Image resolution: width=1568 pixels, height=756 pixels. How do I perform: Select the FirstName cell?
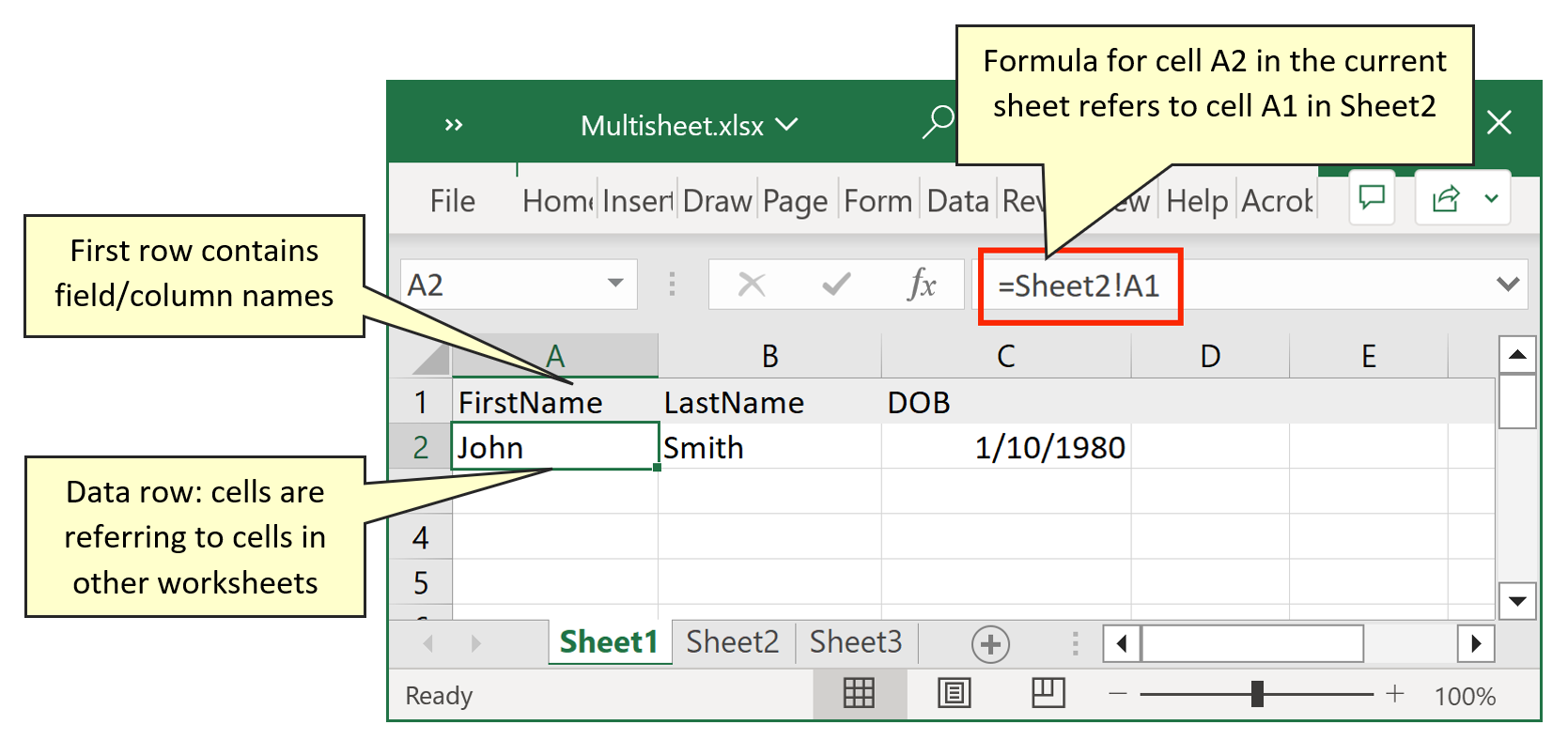(555, 402)
